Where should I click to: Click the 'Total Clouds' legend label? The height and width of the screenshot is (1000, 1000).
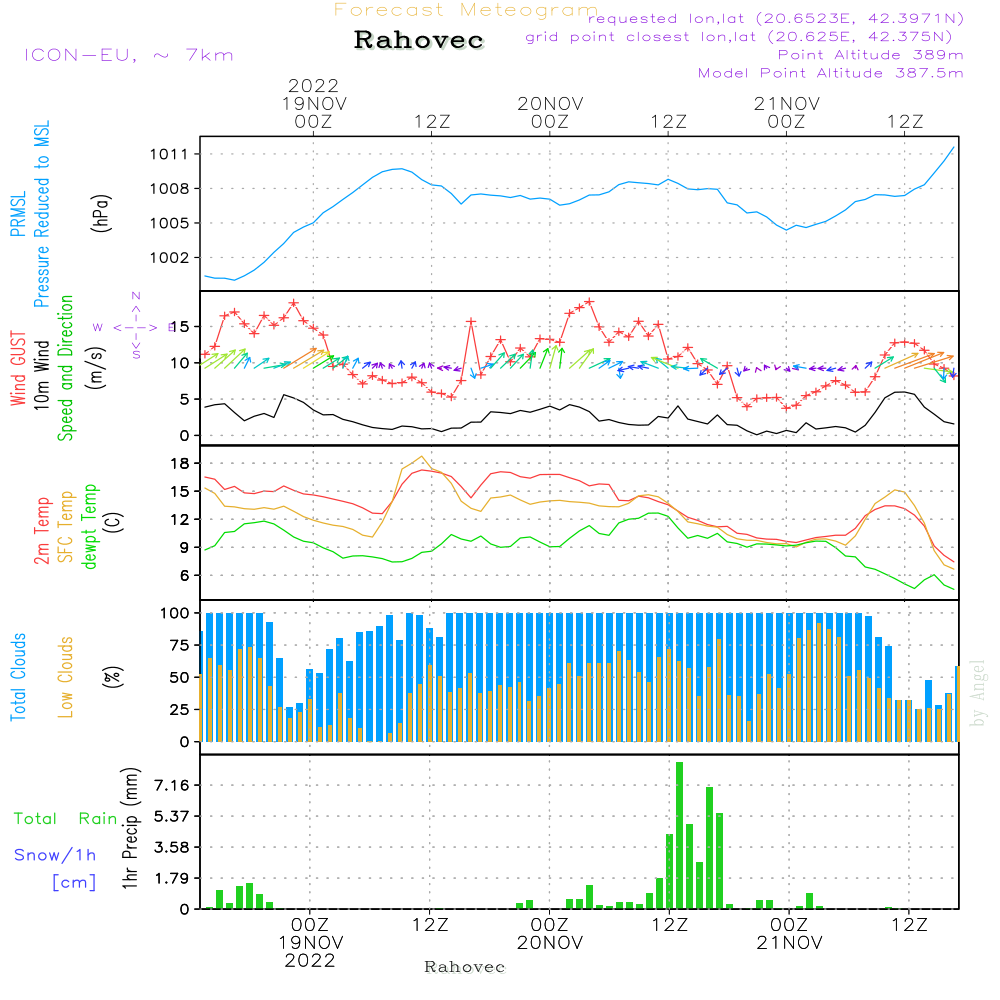point(18,677)
